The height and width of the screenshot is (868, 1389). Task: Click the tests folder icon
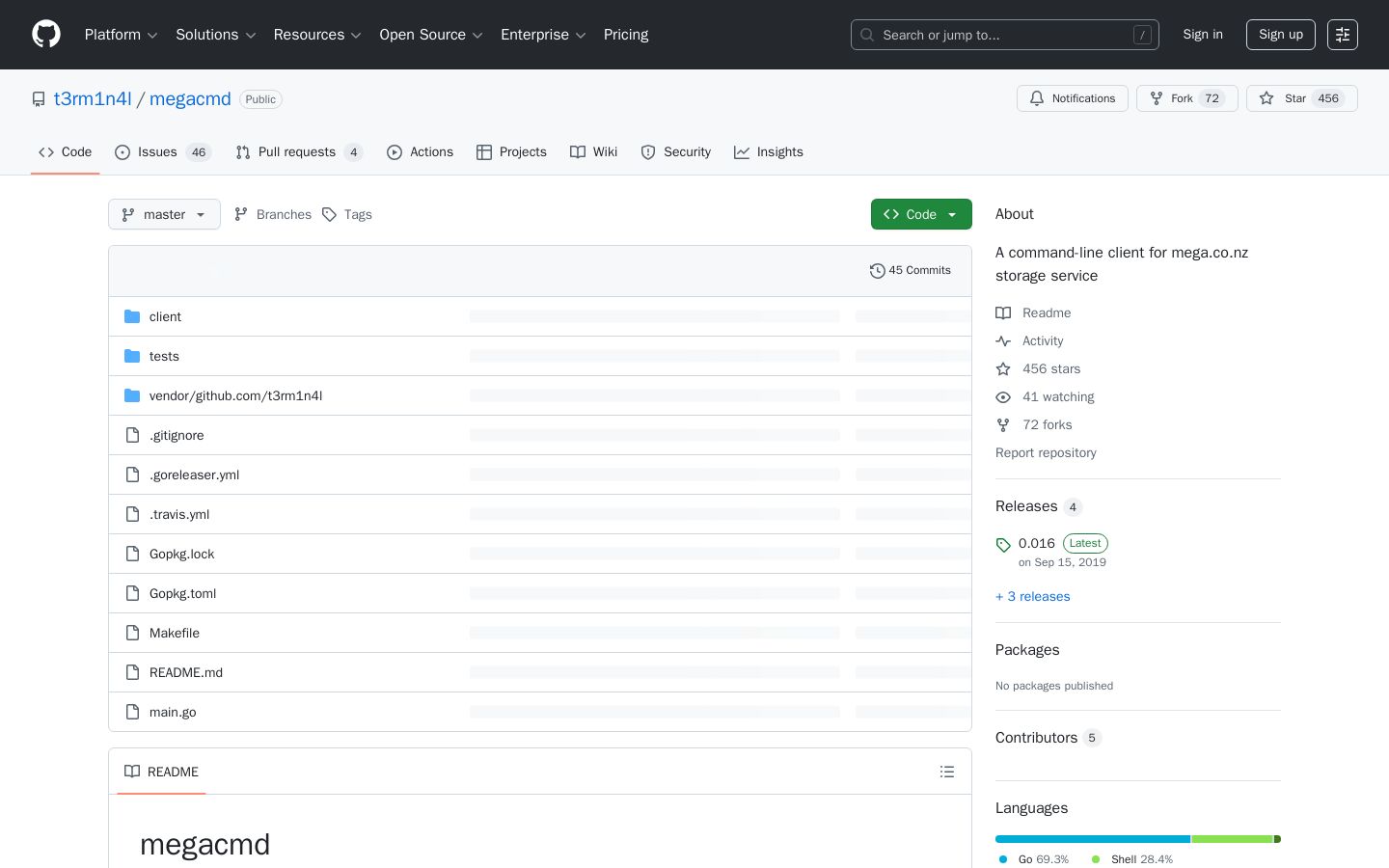[x=132, y=356]
